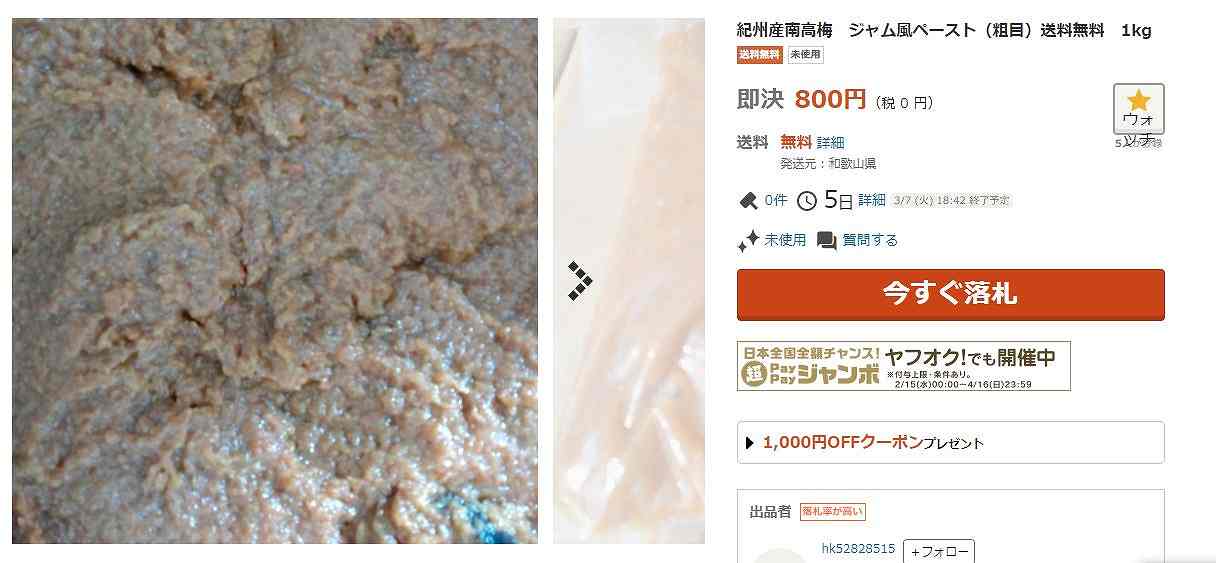Click the speech bubble question icon
1216x563 pixels.
[x=826, y=240]
